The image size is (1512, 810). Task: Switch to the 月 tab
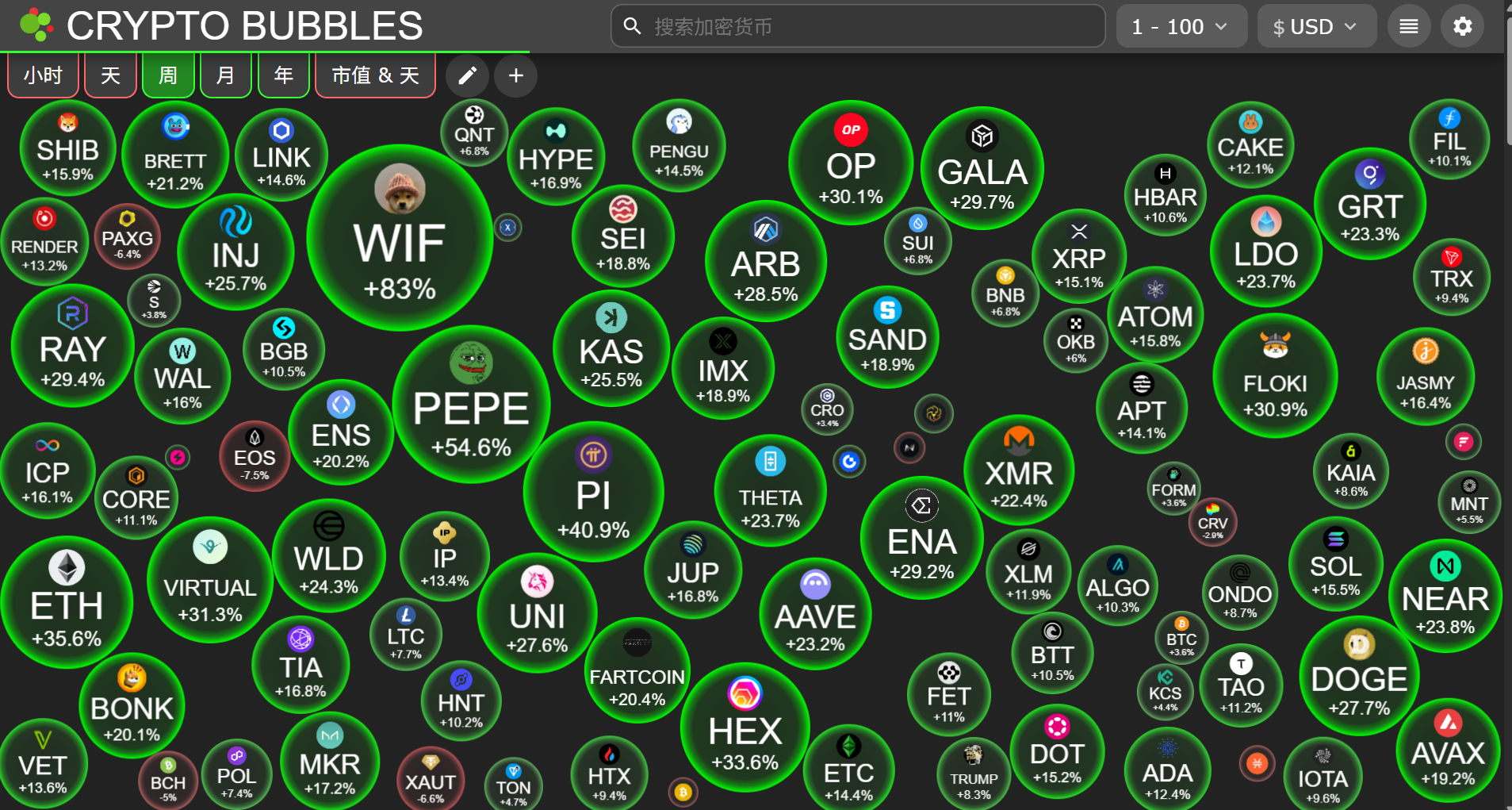click(226, 76)
